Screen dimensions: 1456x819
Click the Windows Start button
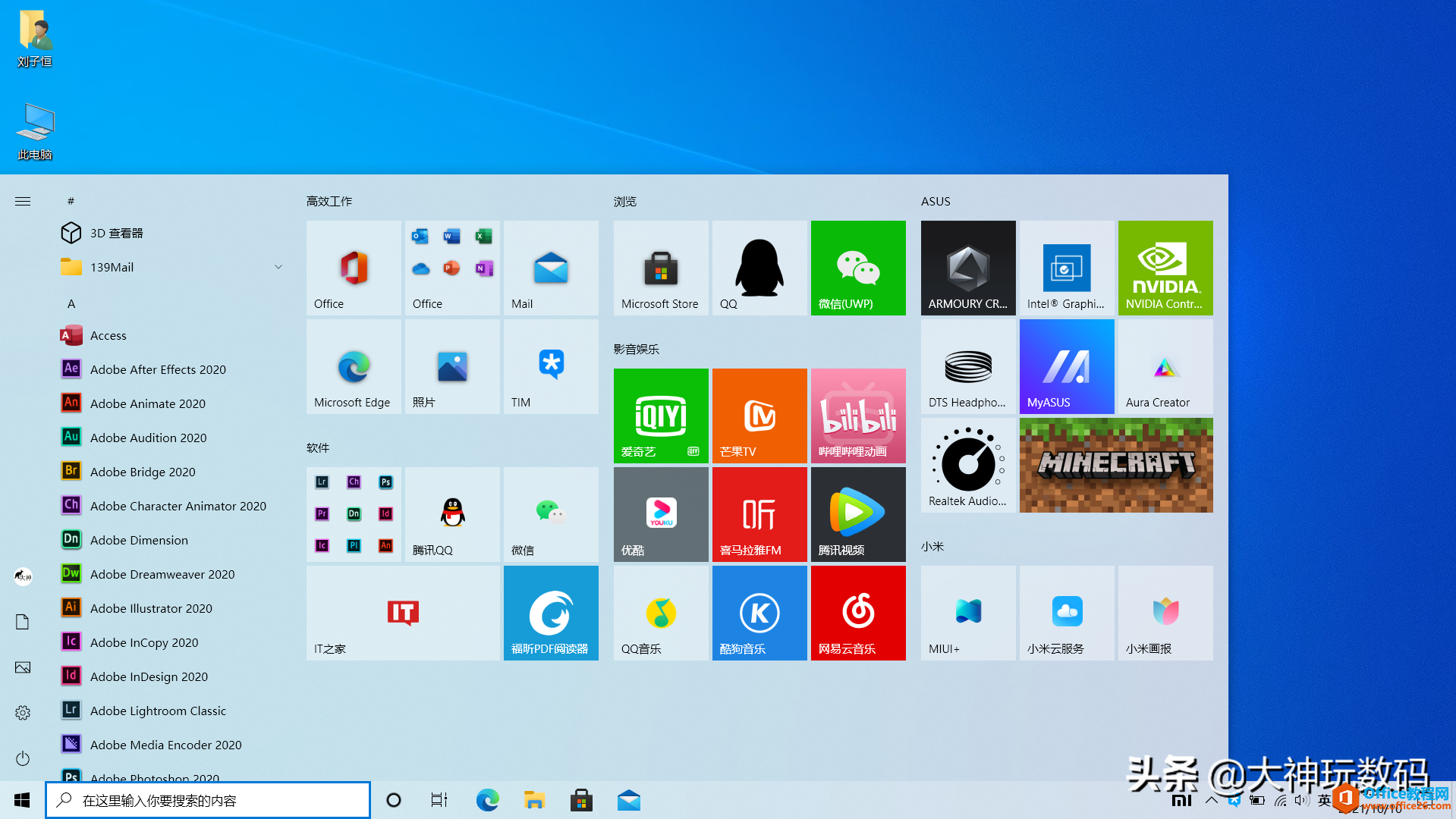22,800
